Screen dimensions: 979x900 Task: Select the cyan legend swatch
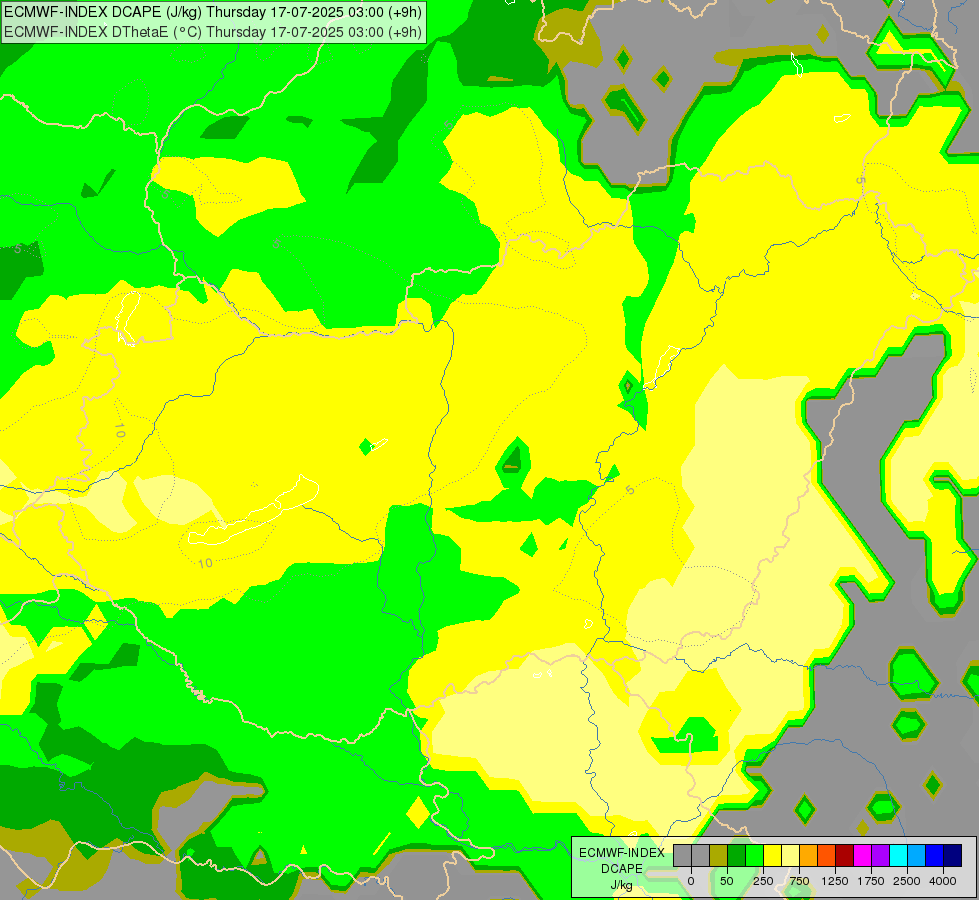click(x=898, y=855)
